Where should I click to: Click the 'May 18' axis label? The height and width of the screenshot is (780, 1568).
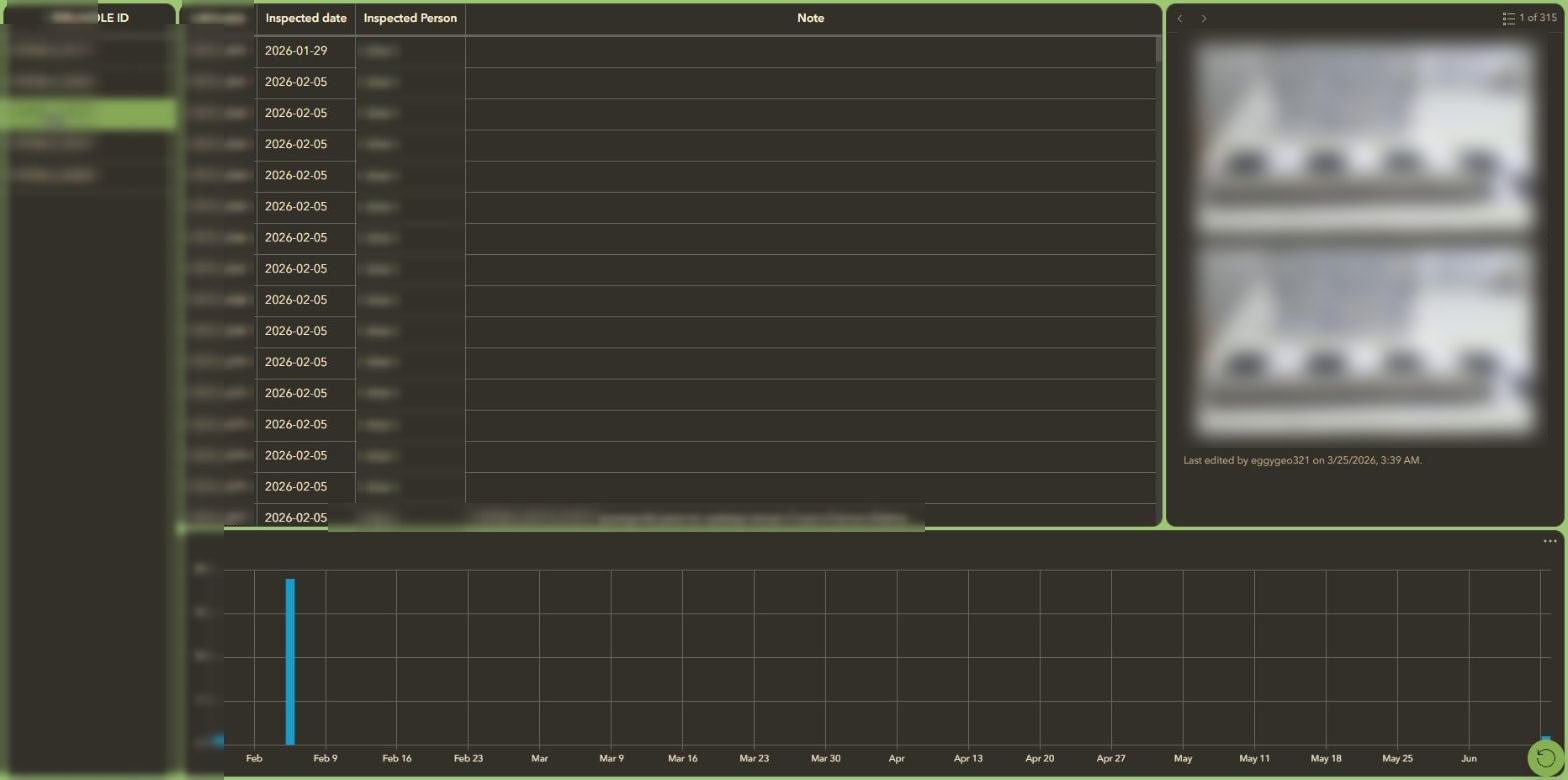point(1326,758)
